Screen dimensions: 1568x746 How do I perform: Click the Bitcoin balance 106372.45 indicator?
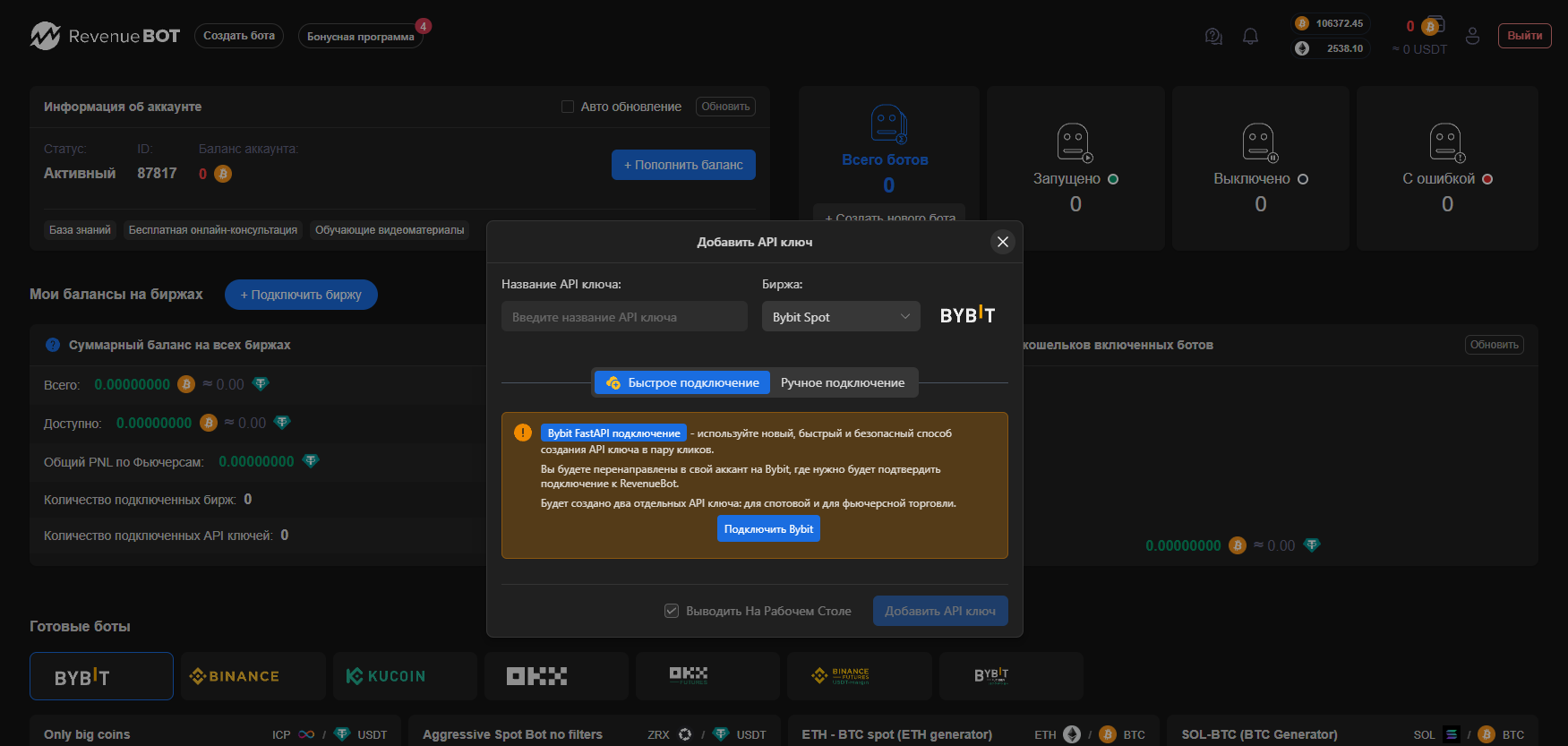pyautogui.click(x=1331, y=23)
